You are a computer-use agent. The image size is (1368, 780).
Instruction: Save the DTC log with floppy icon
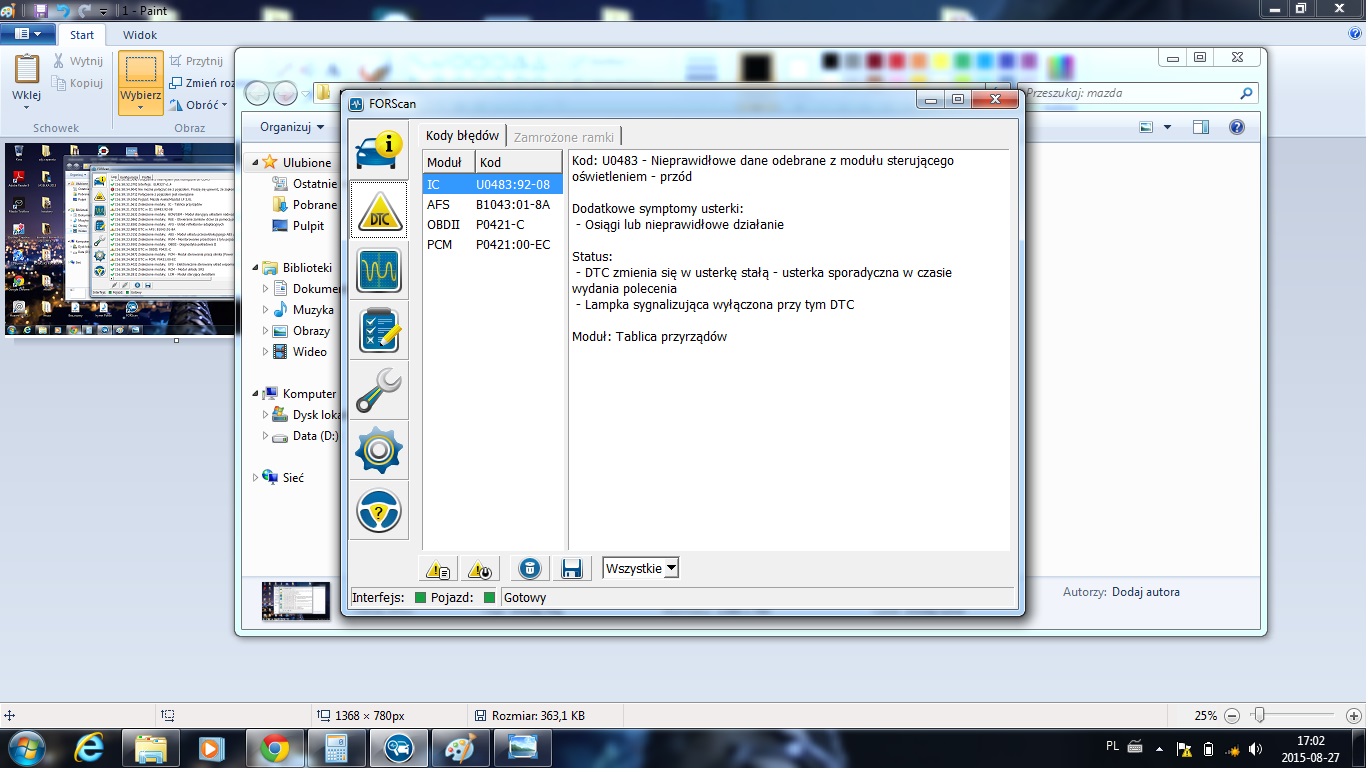572,569
